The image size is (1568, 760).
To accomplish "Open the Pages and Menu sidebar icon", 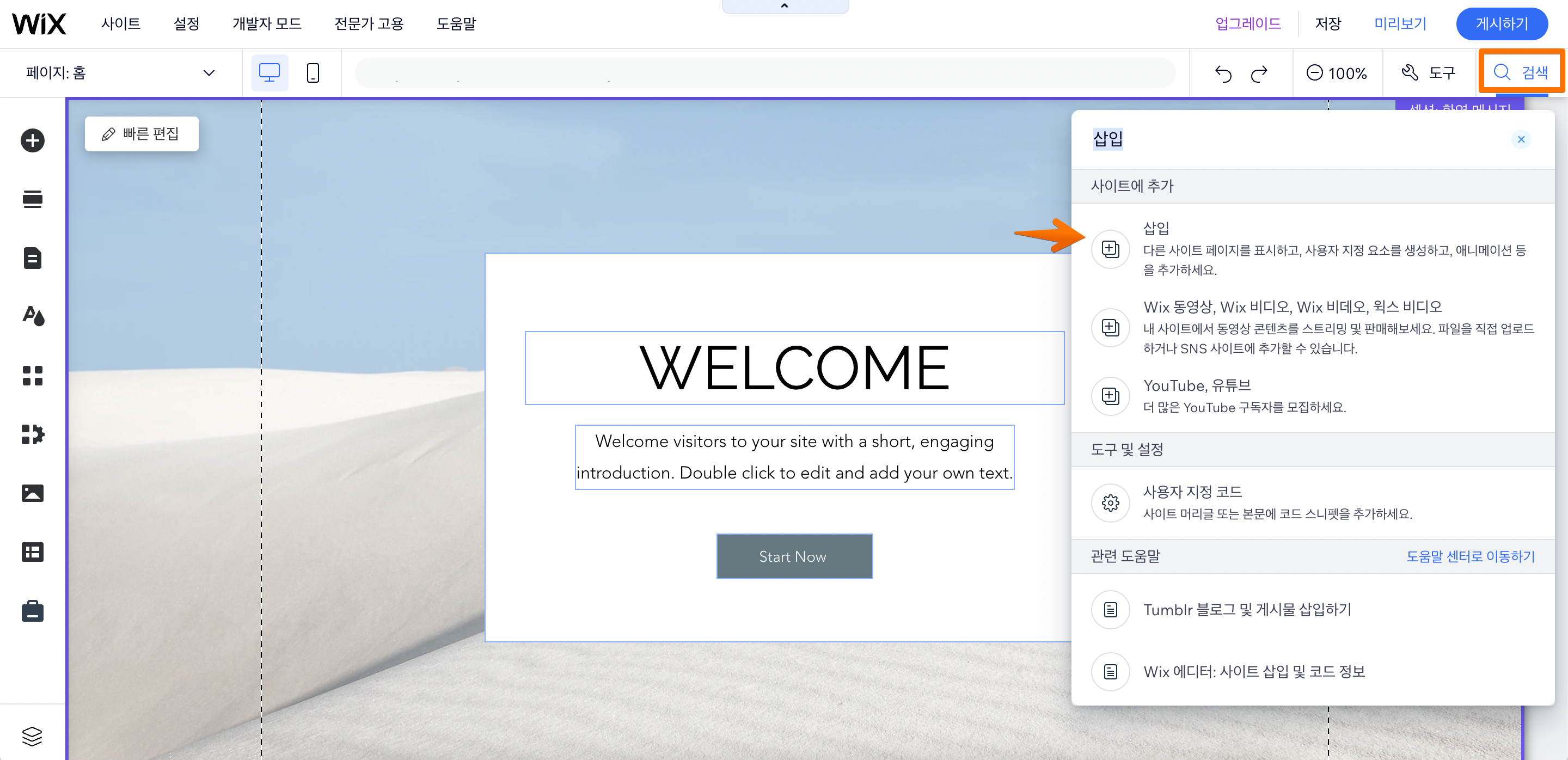I will (x=32, y=258).
